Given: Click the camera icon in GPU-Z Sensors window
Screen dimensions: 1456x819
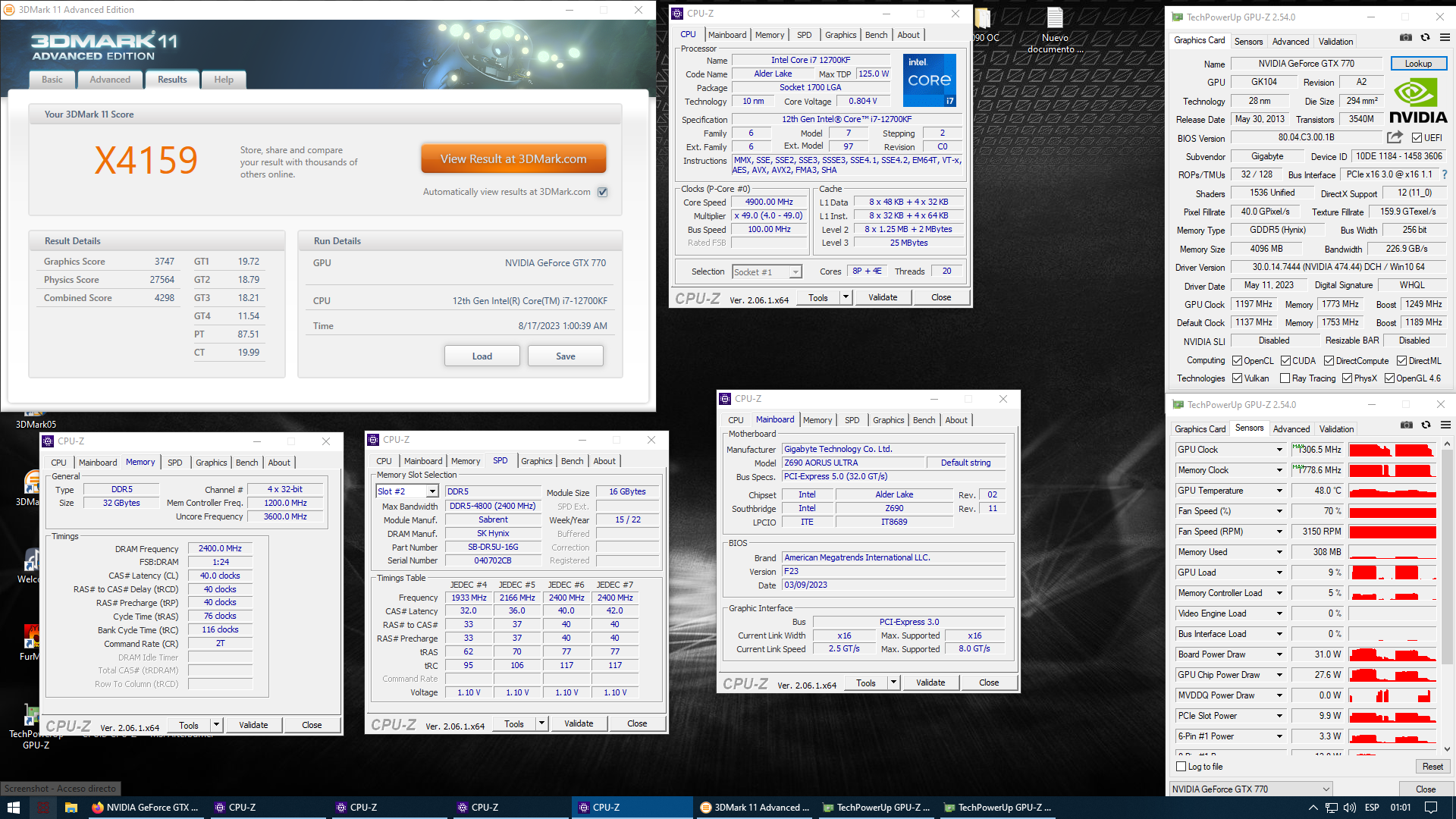Looking at the screenshot, I should coord(1407,425).
